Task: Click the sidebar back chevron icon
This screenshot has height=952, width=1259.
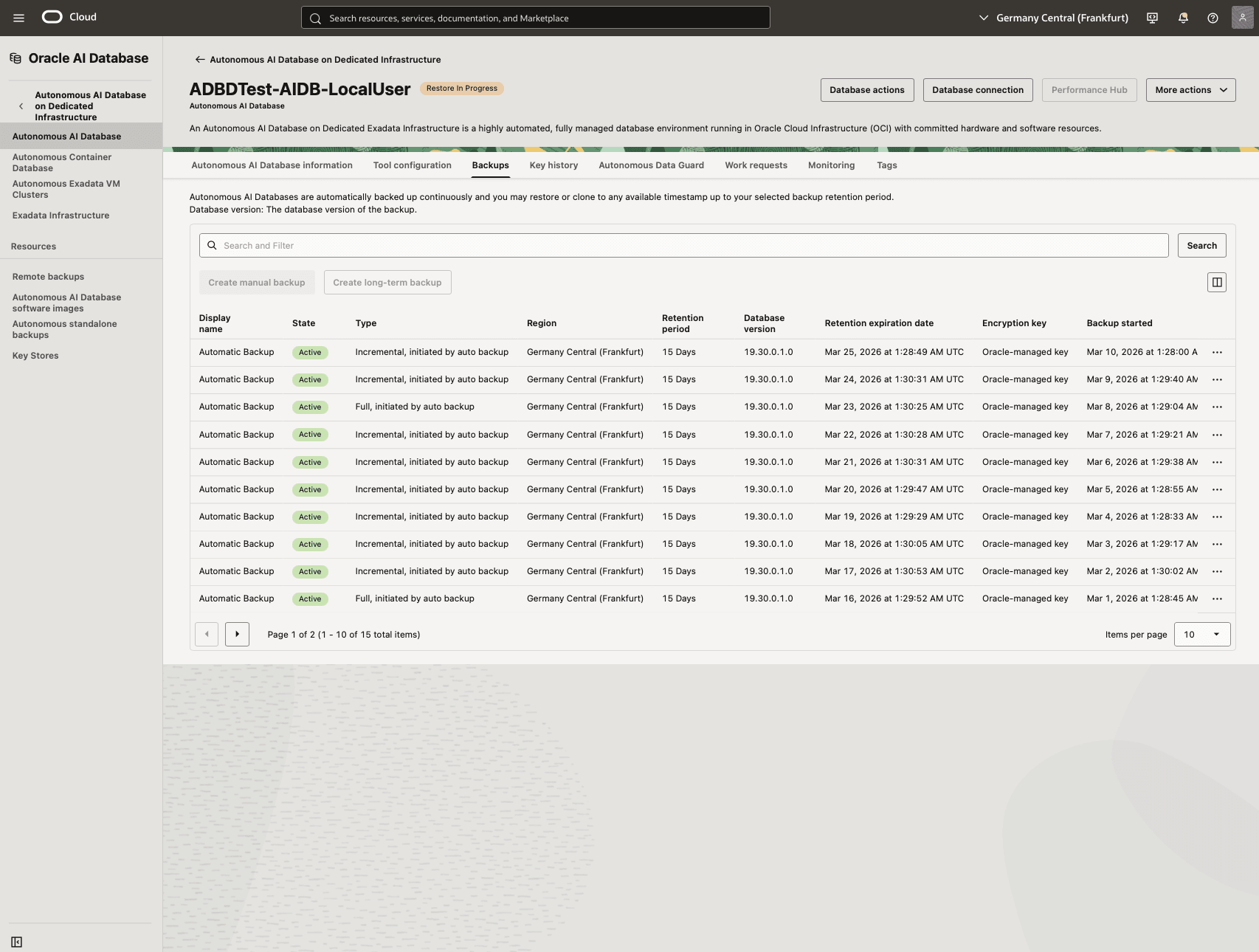Action: click(x=21, y=106)
